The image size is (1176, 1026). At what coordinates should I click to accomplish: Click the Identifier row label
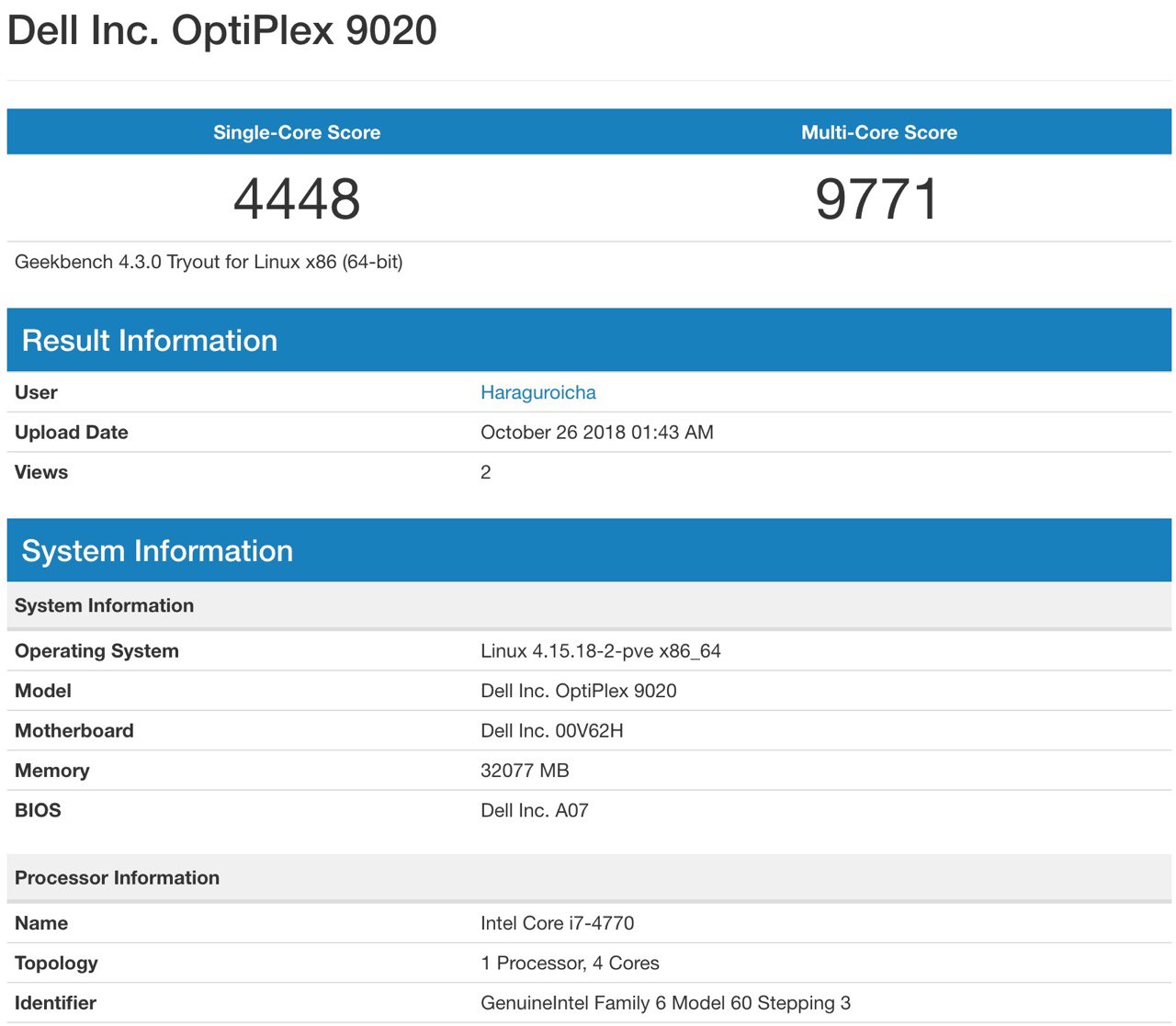coord(55,1003)
